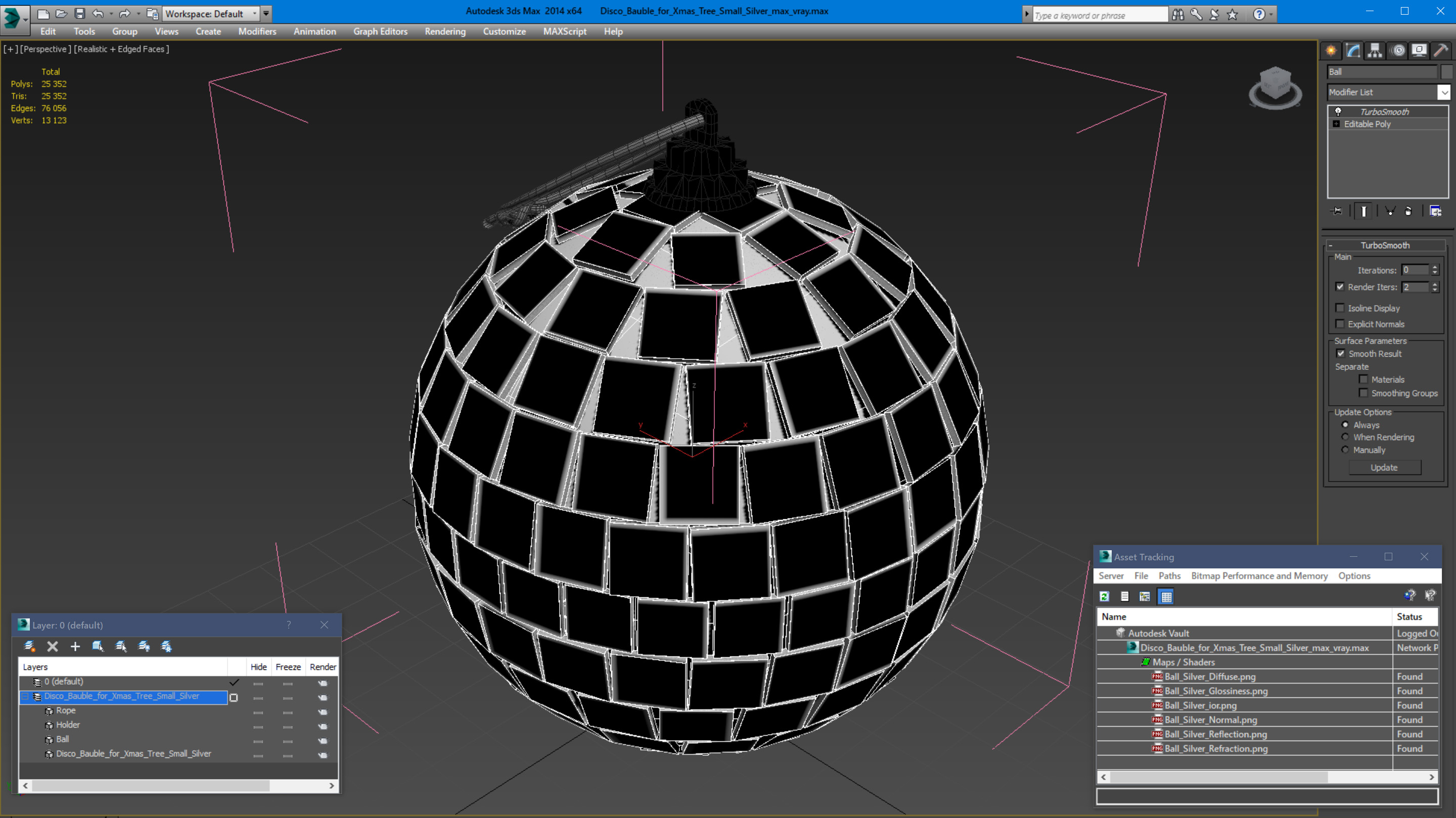Toggle Show End Result icon

[x=1364, y=211]
